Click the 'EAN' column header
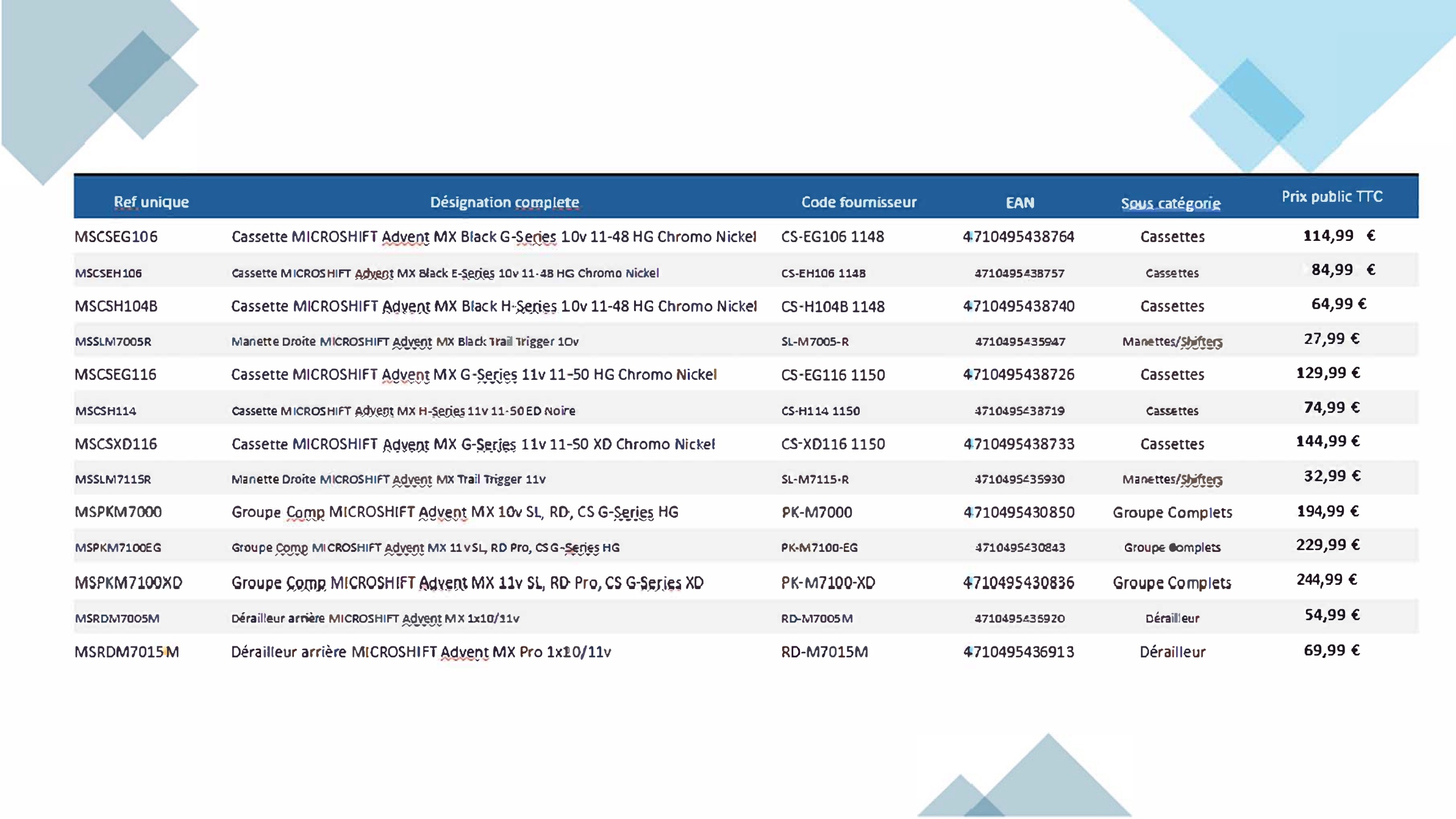This screenshot has width=1456, height=819. pos(1019,202)
